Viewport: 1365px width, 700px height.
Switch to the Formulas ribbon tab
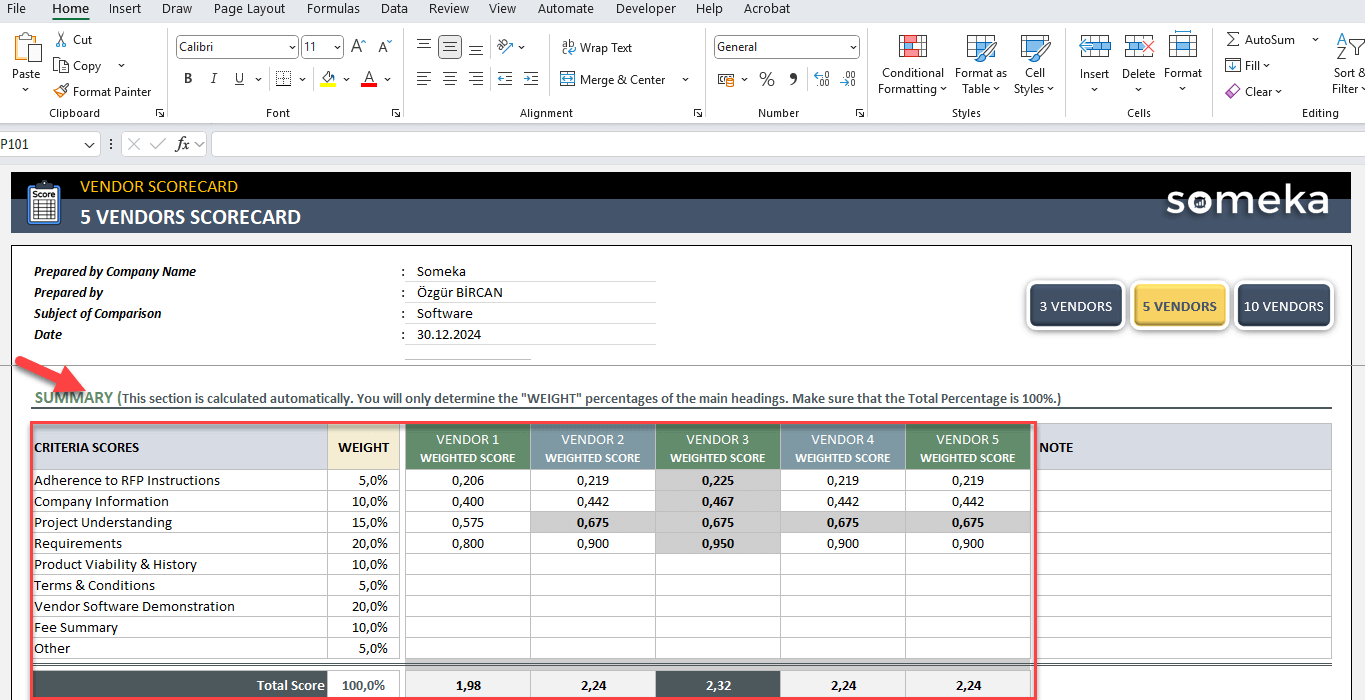tap(333, 9)
